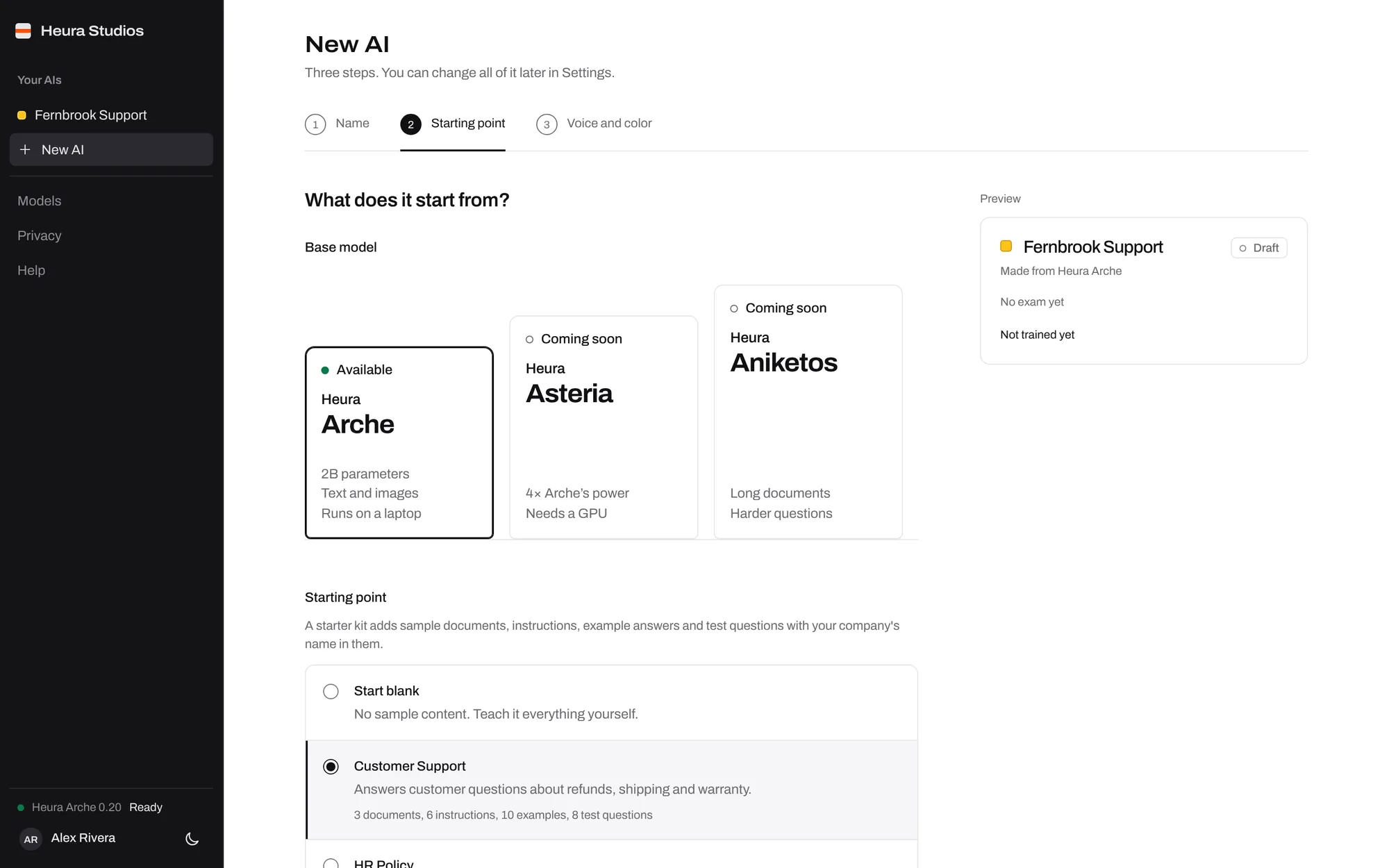This screenshot has width=1389, height=868.
Task: Open Alex Rivera's AR avatar
Action: 31,839
